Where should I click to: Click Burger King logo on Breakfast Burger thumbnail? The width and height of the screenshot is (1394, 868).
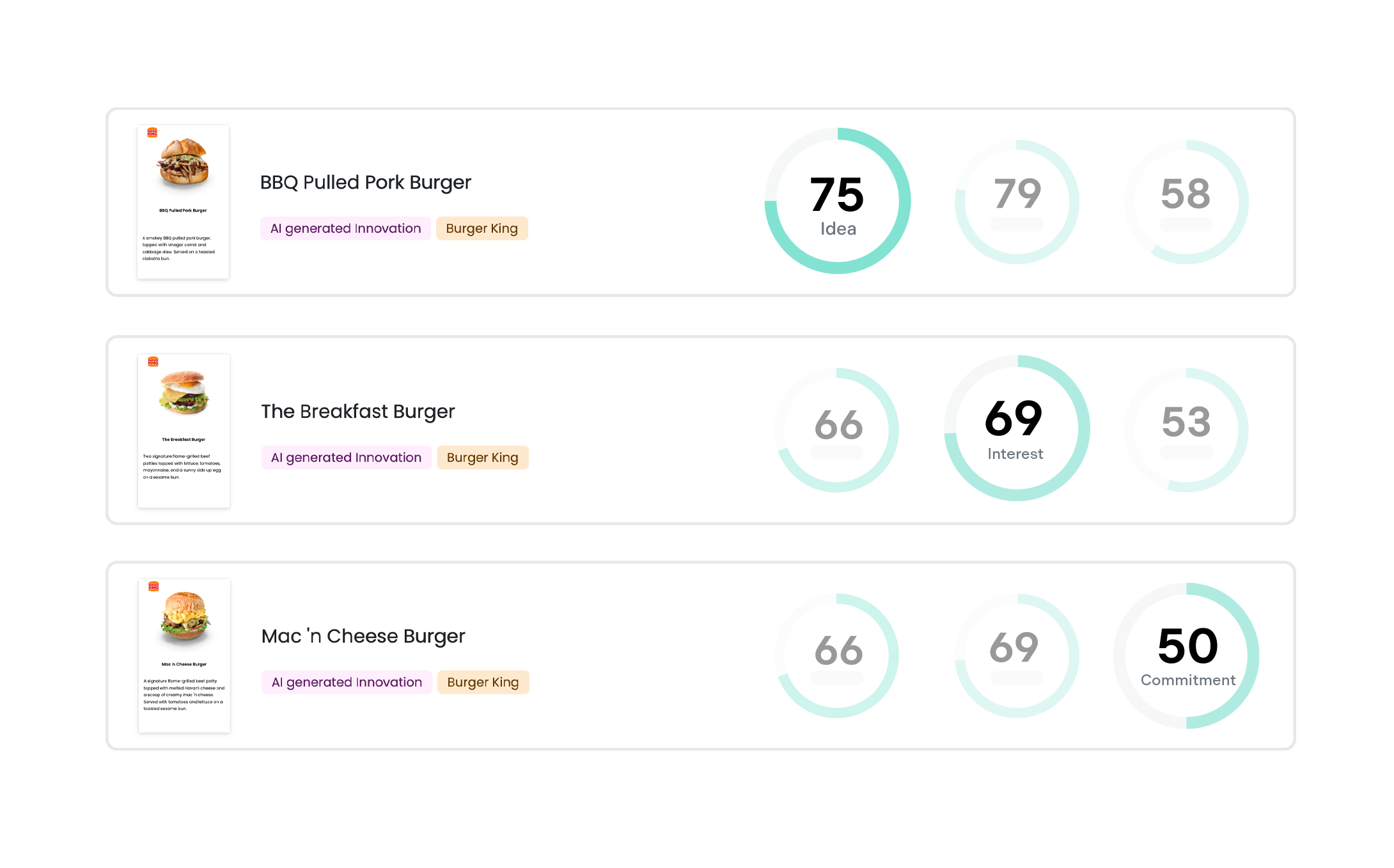(x=153, y=362)
